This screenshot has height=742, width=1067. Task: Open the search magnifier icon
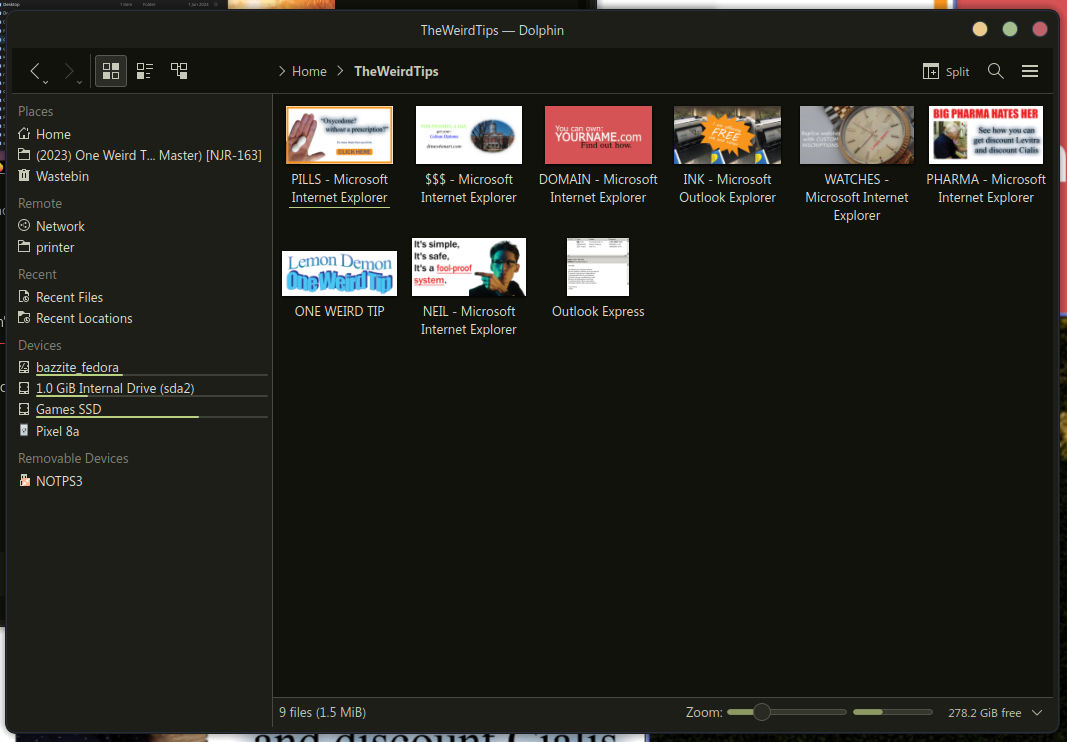click(996, 71)
